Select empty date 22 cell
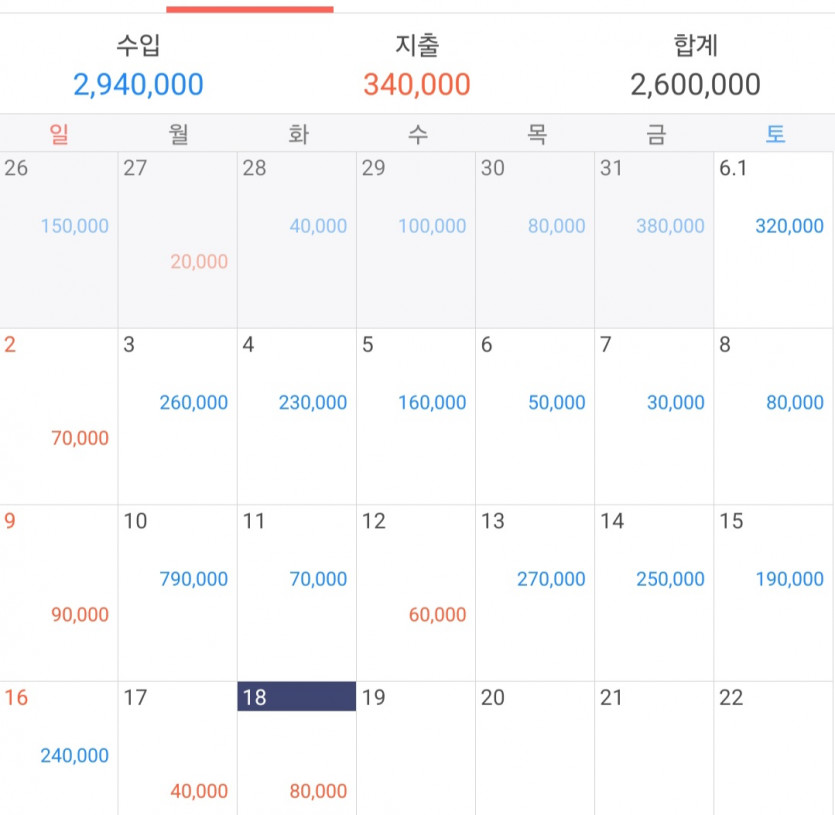 click(x=773, y=748)
